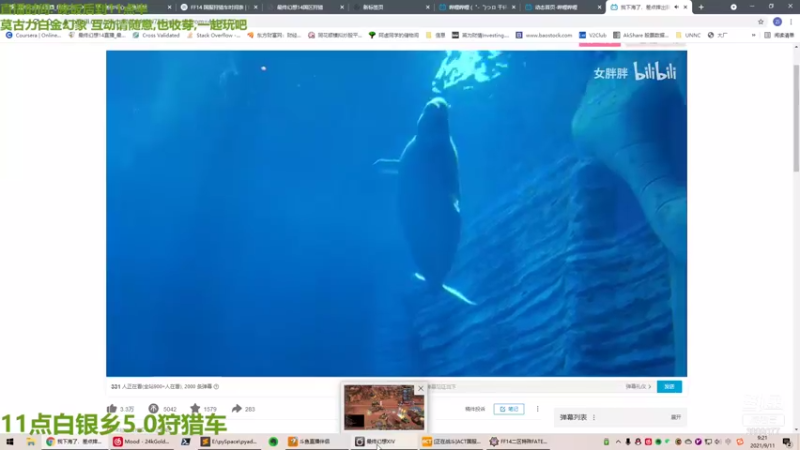The image size is (800, 450).
Task: Switch to Chrome window in taskbar
Action: [x=74, y=441]
